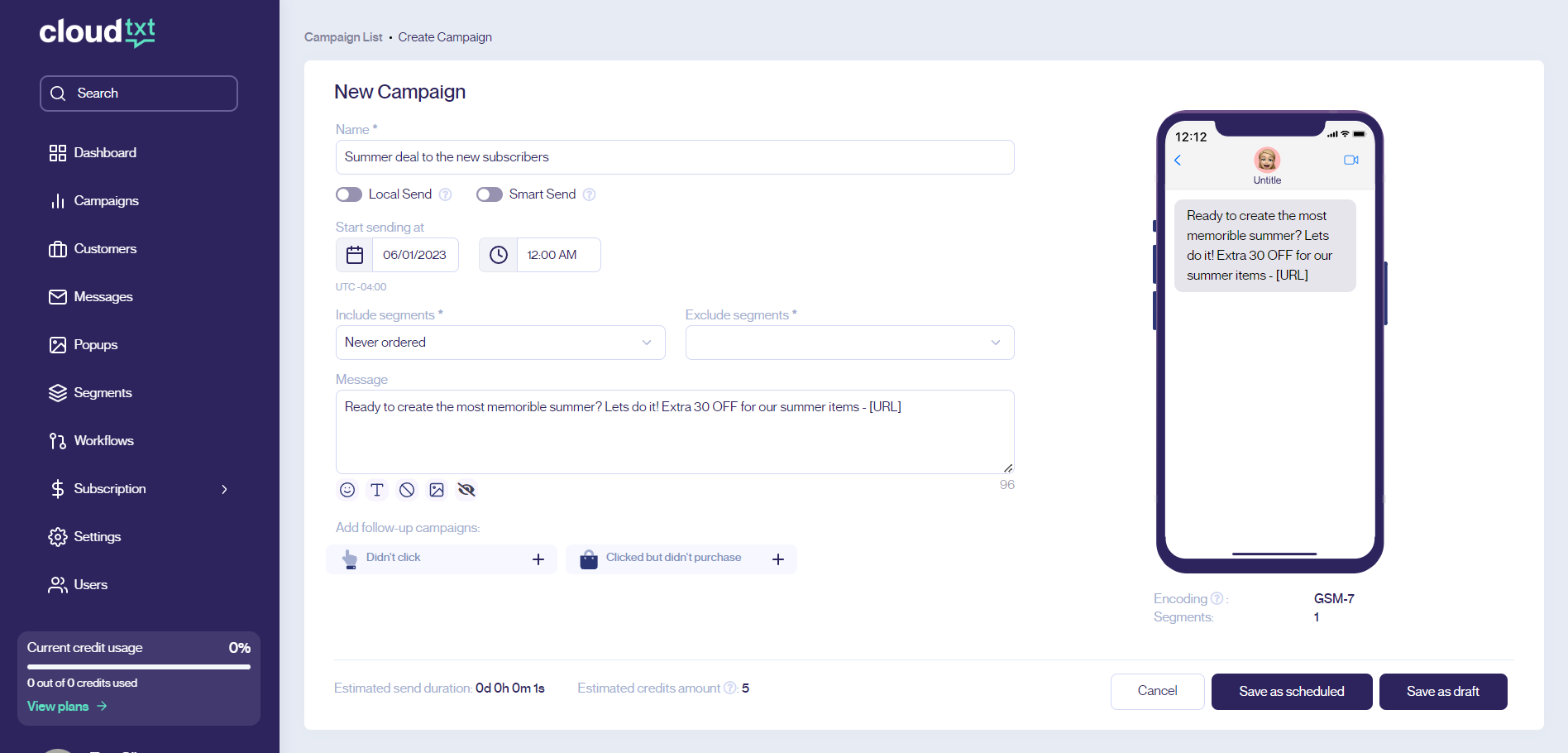Image resolution: width=1568 pixels, height=753 pixels.
Task: Click Estimated credits amount help icon
Action: click(x=729, y=688)
